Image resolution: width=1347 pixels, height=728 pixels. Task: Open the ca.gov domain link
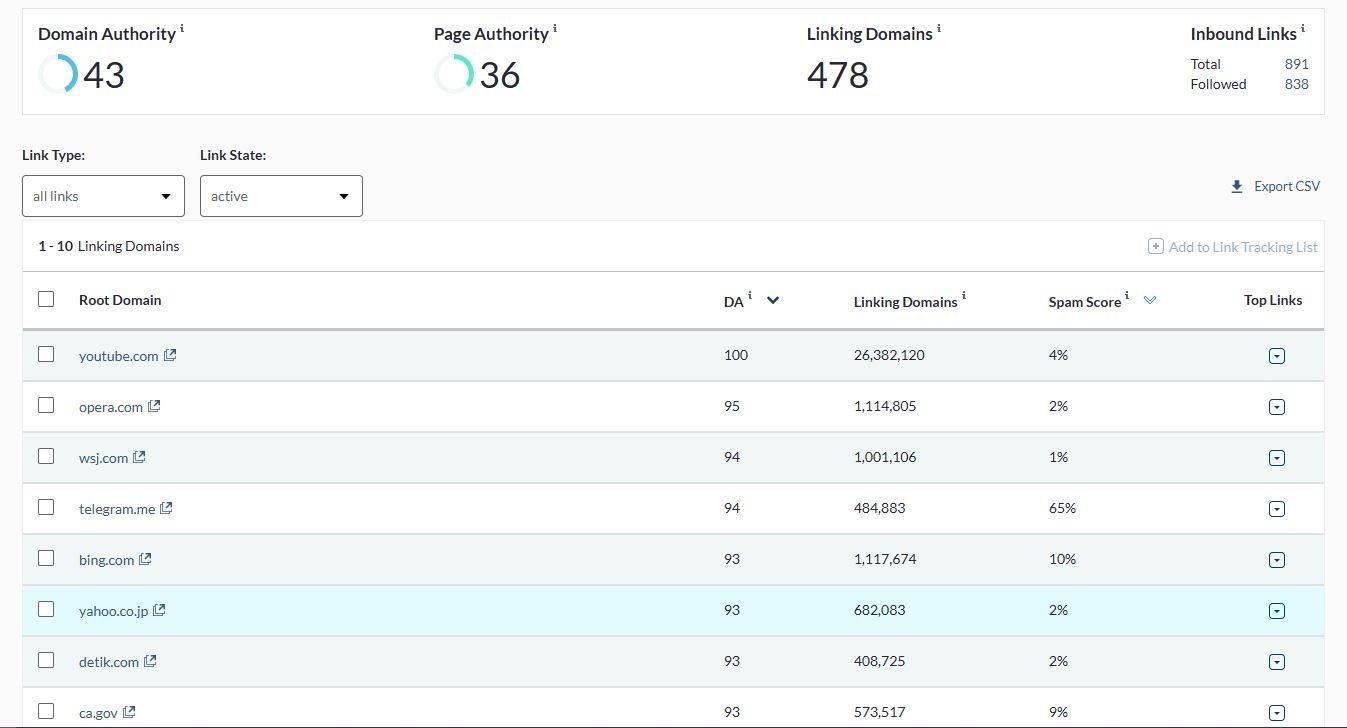pos(98,713)
